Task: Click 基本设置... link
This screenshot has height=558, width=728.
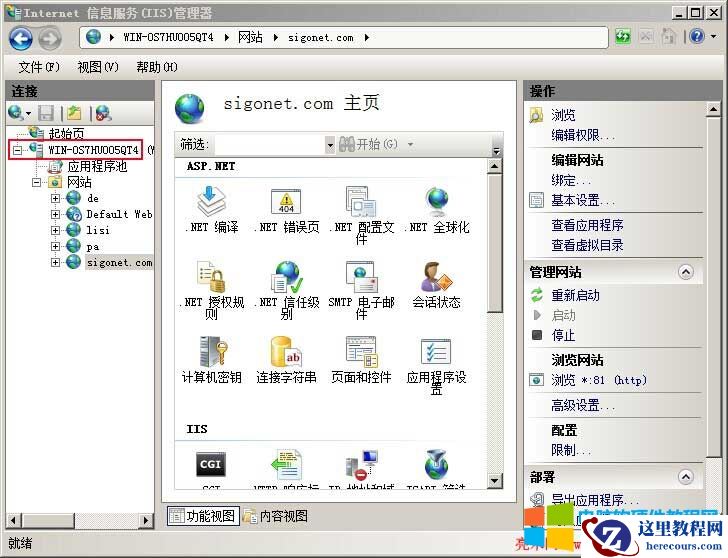Action: point(583,201)
